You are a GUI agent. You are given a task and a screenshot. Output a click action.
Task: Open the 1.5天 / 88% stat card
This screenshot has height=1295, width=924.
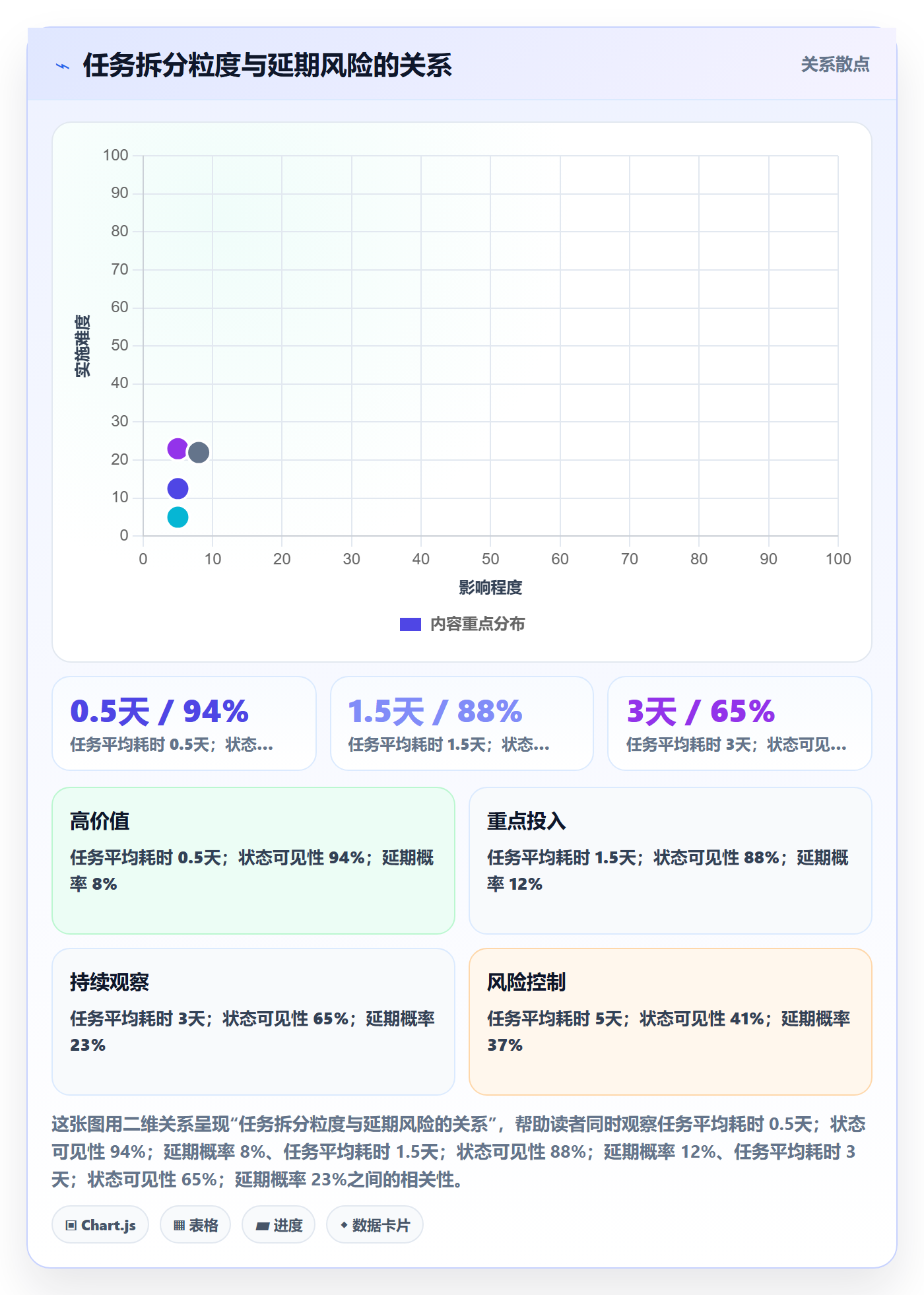click(x=462, y=723)
